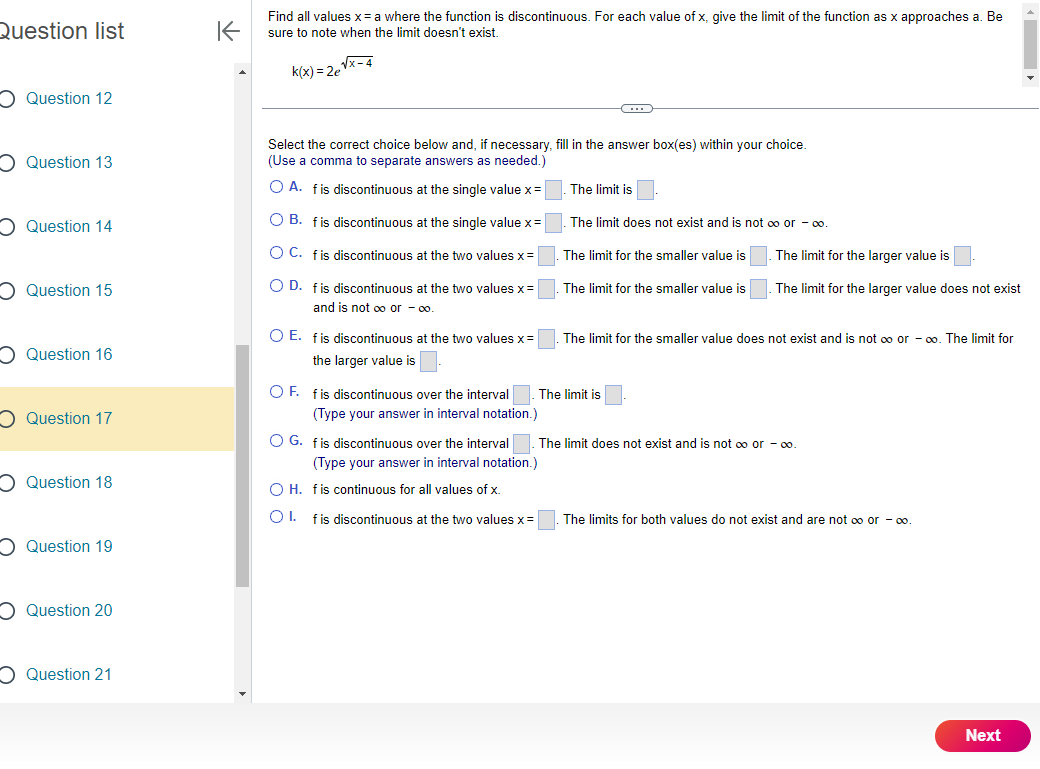Open Question 21 from the list
The width and height of the screenshot is (1040, 769).
69,675
